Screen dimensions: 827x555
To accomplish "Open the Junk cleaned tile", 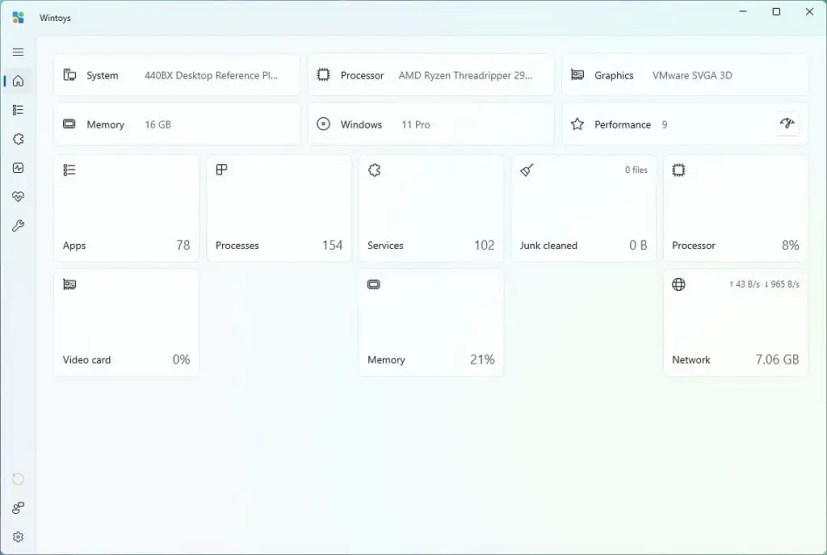I will (x=583, y=208).
